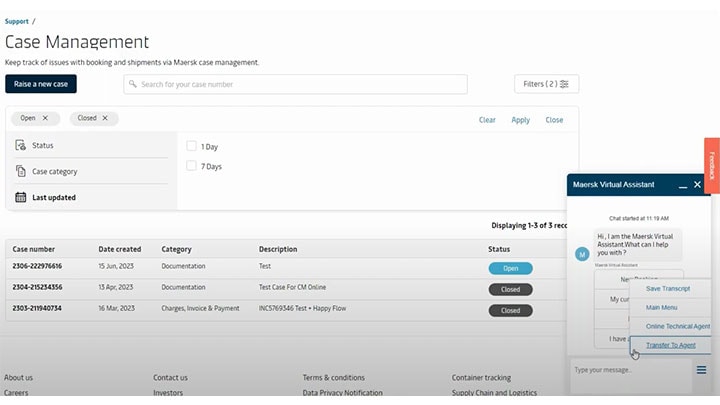This screenshot has width=720, height=405.
Task: Click the search magnifier icon
Action: point(133,84)
